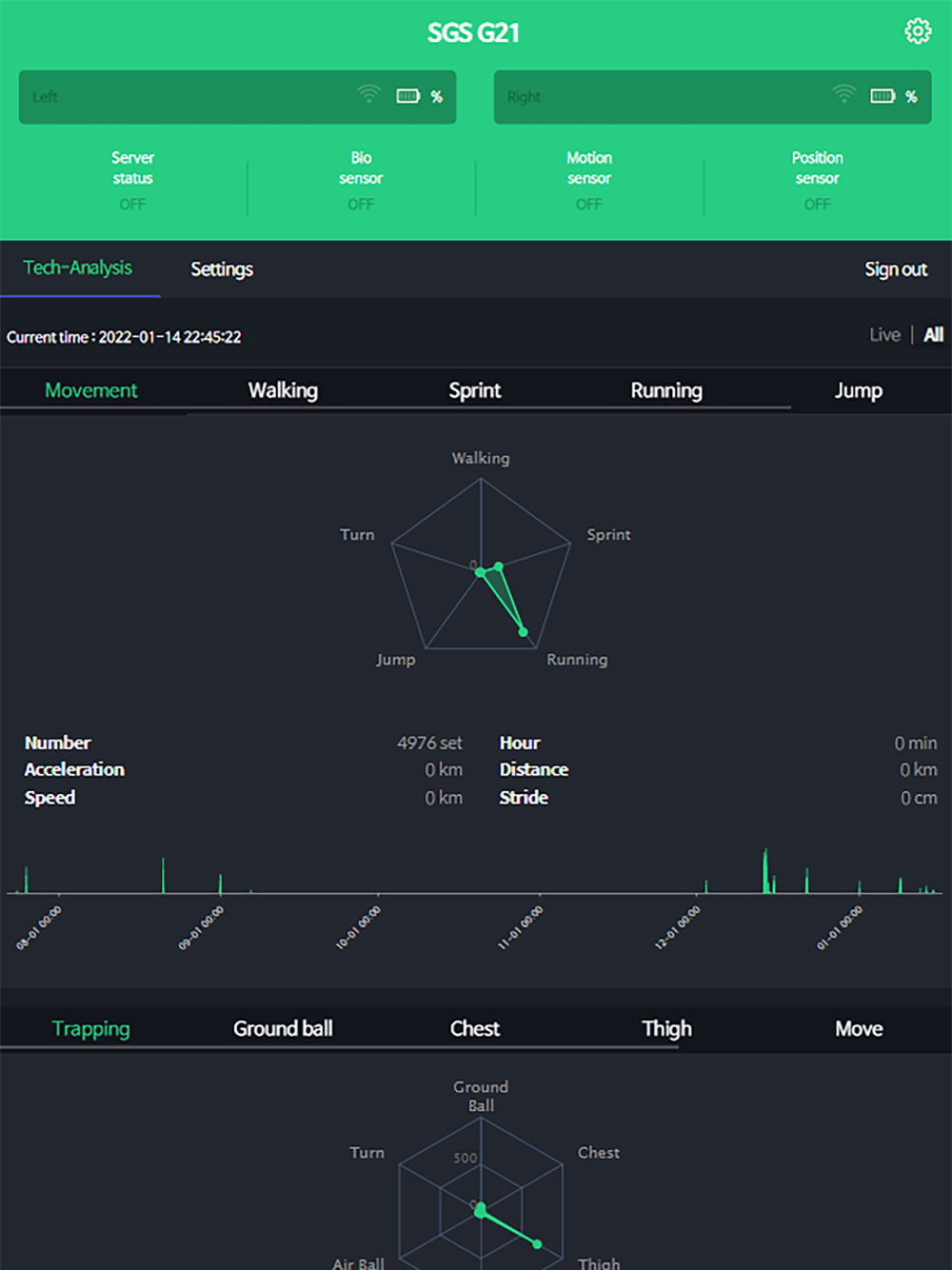Click the Walking label on movement radar
The image size is (952, 1270).
coord(481,459)
